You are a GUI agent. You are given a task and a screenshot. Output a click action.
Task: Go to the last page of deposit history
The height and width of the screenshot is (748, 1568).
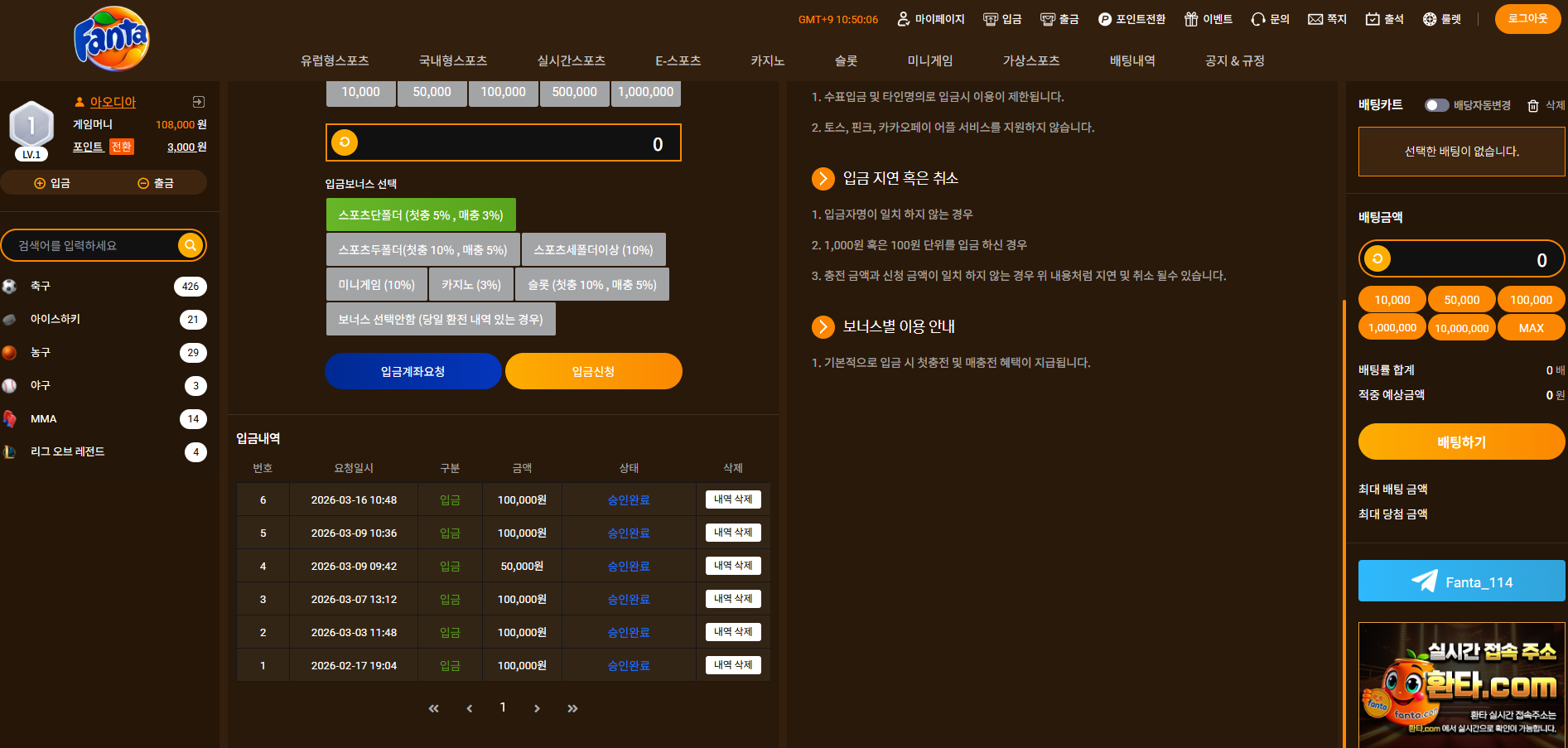click(x=572, y=708)
